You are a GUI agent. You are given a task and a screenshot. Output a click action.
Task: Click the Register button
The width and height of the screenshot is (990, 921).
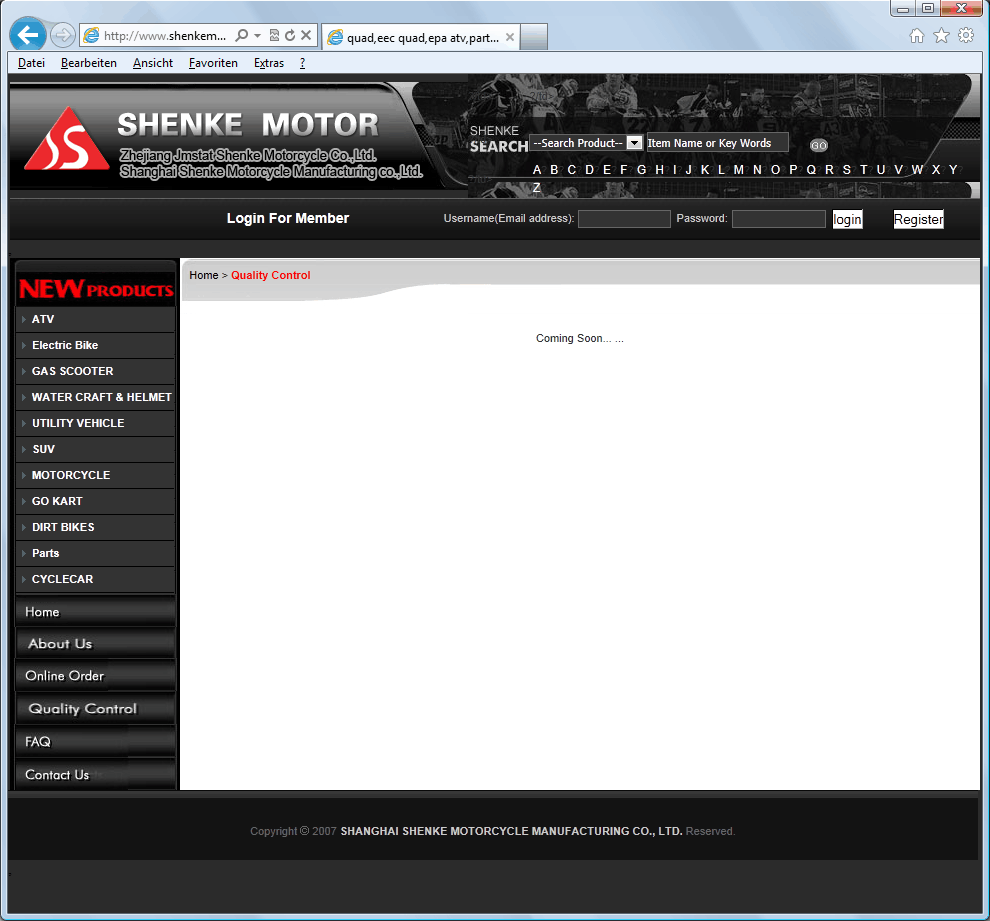(918, 219)
